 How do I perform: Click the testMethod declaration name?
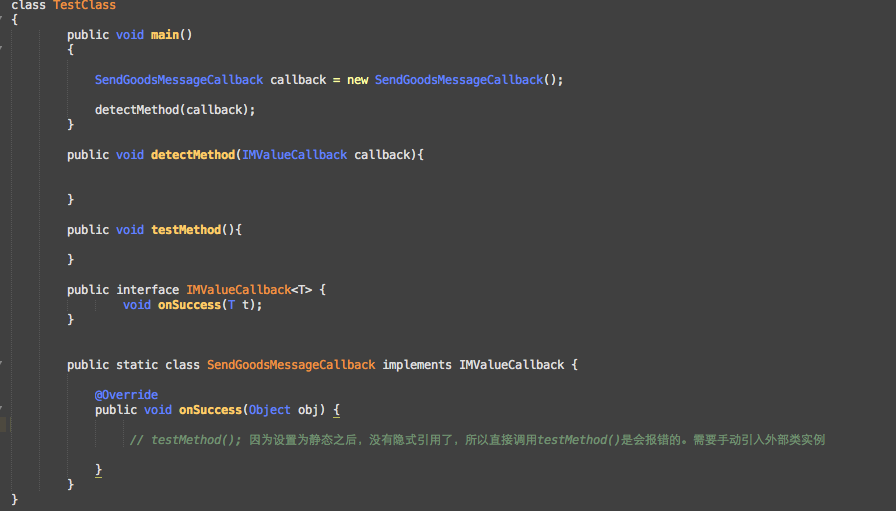tap(186, 230)
